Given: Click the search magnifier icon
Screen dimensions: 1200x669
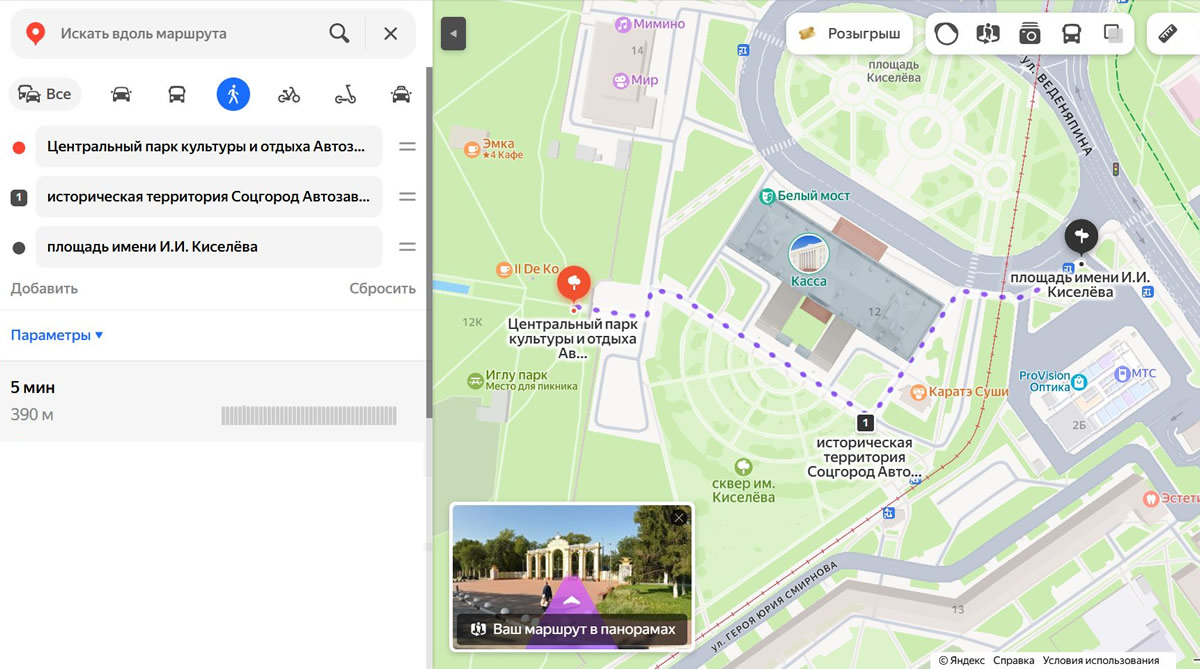Looking at the screenshot, I should click(x=339, y=34).
